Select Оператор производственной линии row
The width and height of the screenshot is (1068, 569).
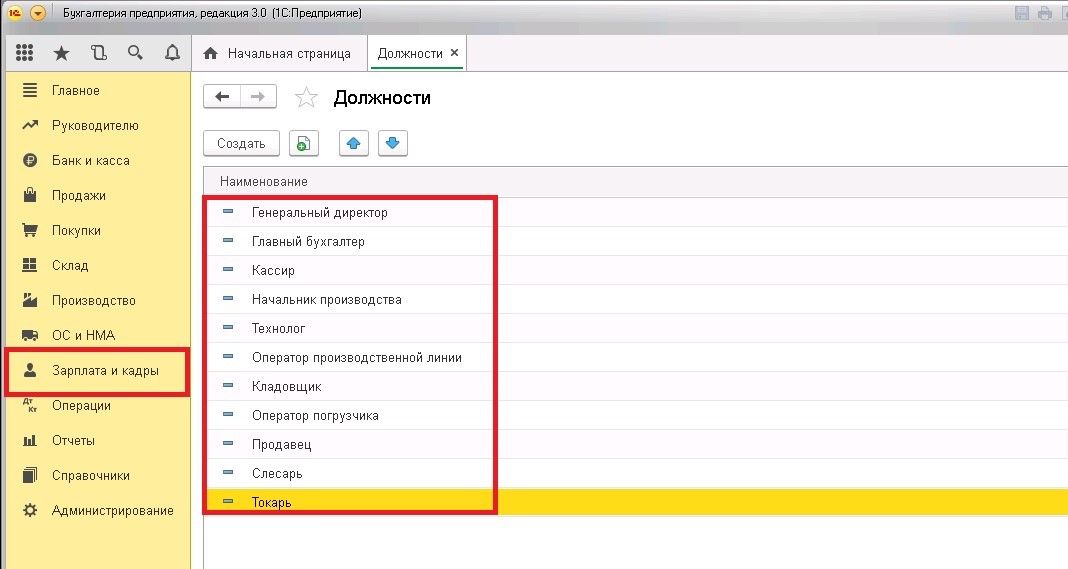pyautogui.click(x=635, y=358)
